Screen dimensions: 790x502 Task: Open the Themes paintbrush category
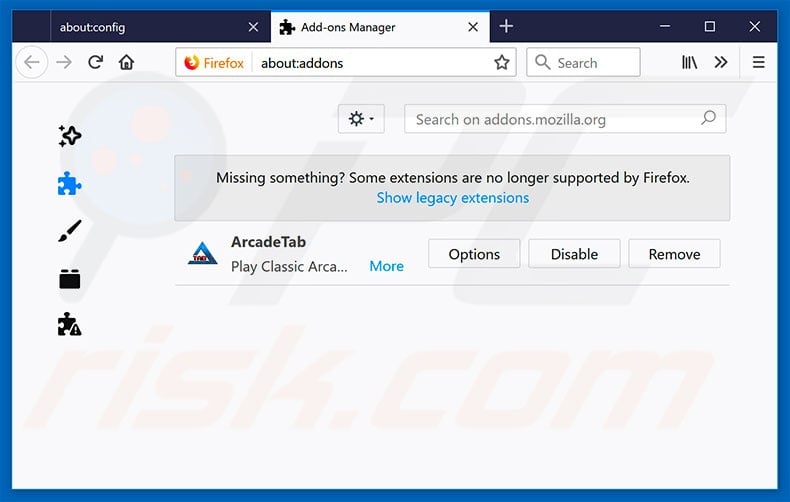click(x=70, y=231)
